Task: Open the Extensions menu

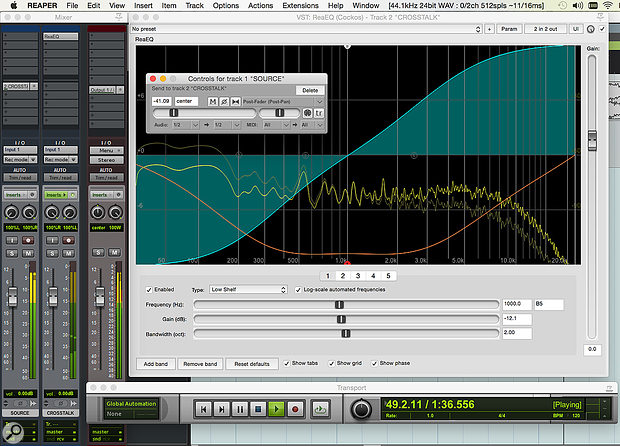Action: pos(300,6)
